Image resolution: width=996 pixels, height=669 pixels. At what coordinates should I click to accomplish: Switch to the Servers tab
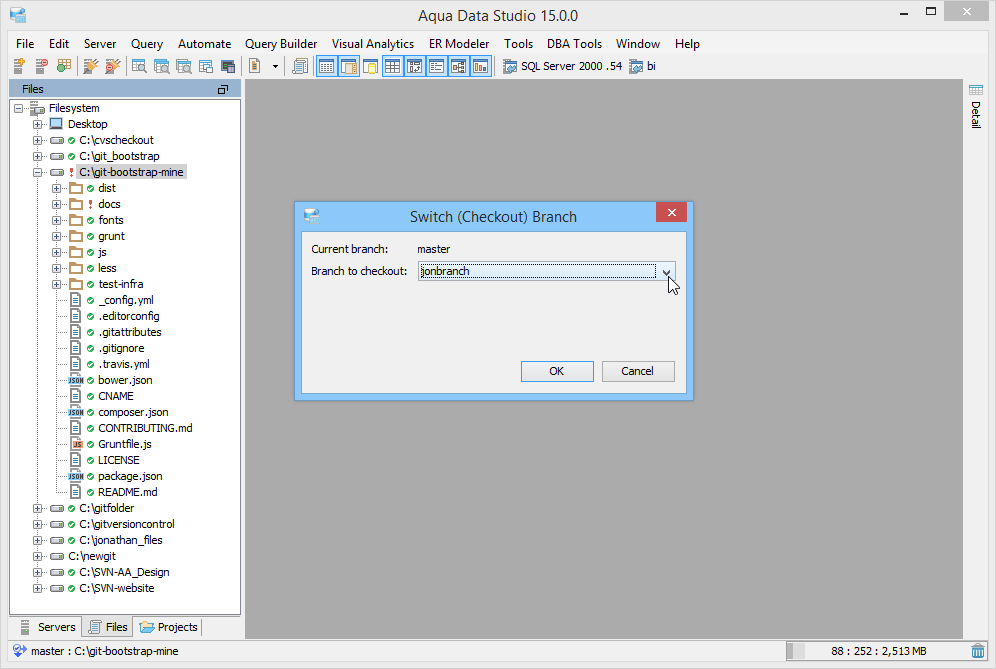pyautogui.click(x=48, y=627)
